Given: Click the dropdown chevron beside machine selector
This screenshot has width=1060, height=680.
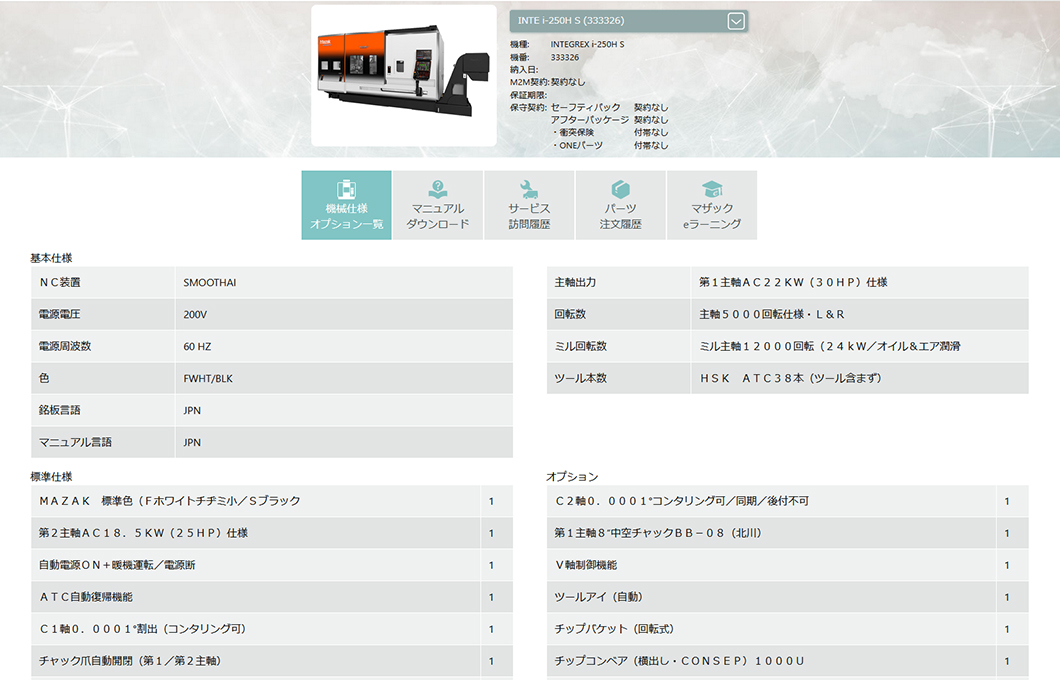Looking at the screenshot, I should pos(736,22).
